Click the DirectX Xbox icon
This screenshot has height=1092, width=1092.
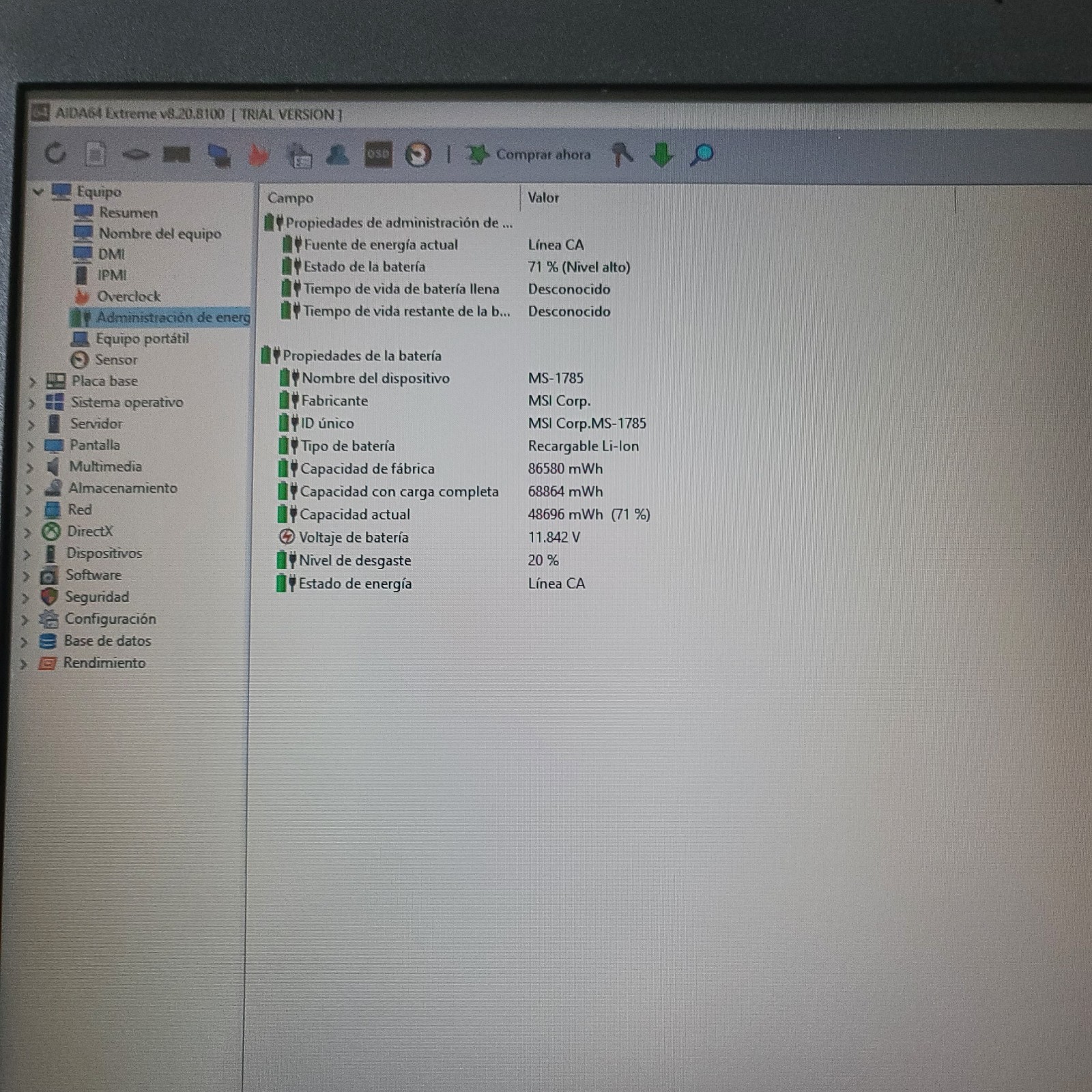click(x=51, y=531)
